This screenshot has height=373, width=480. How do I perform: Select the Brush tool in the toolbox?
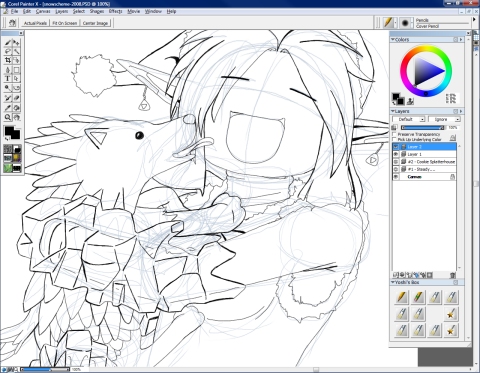click(x=8, y=43)
